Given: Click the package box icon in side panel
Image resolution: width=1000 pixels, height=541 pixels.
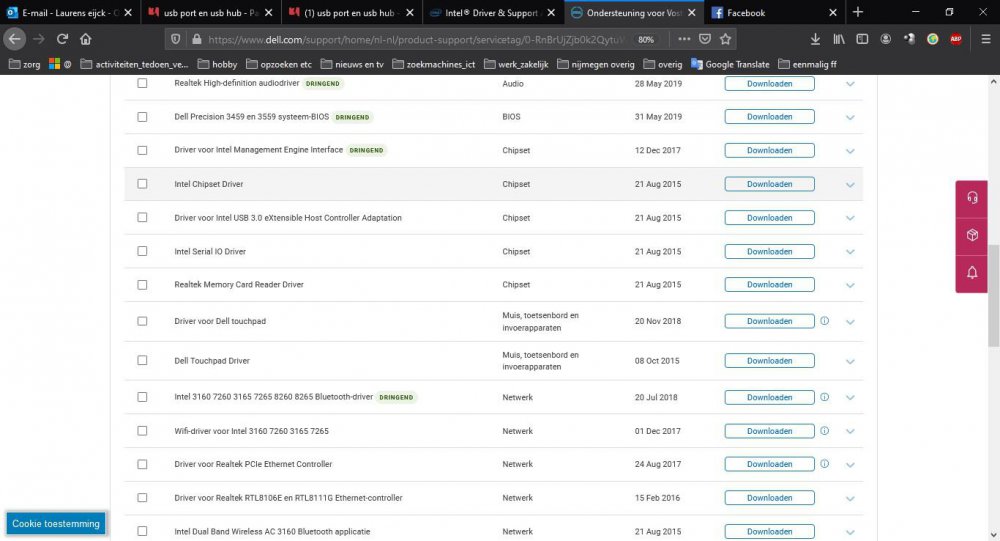Looking at the screenshot, I should 972,235.
